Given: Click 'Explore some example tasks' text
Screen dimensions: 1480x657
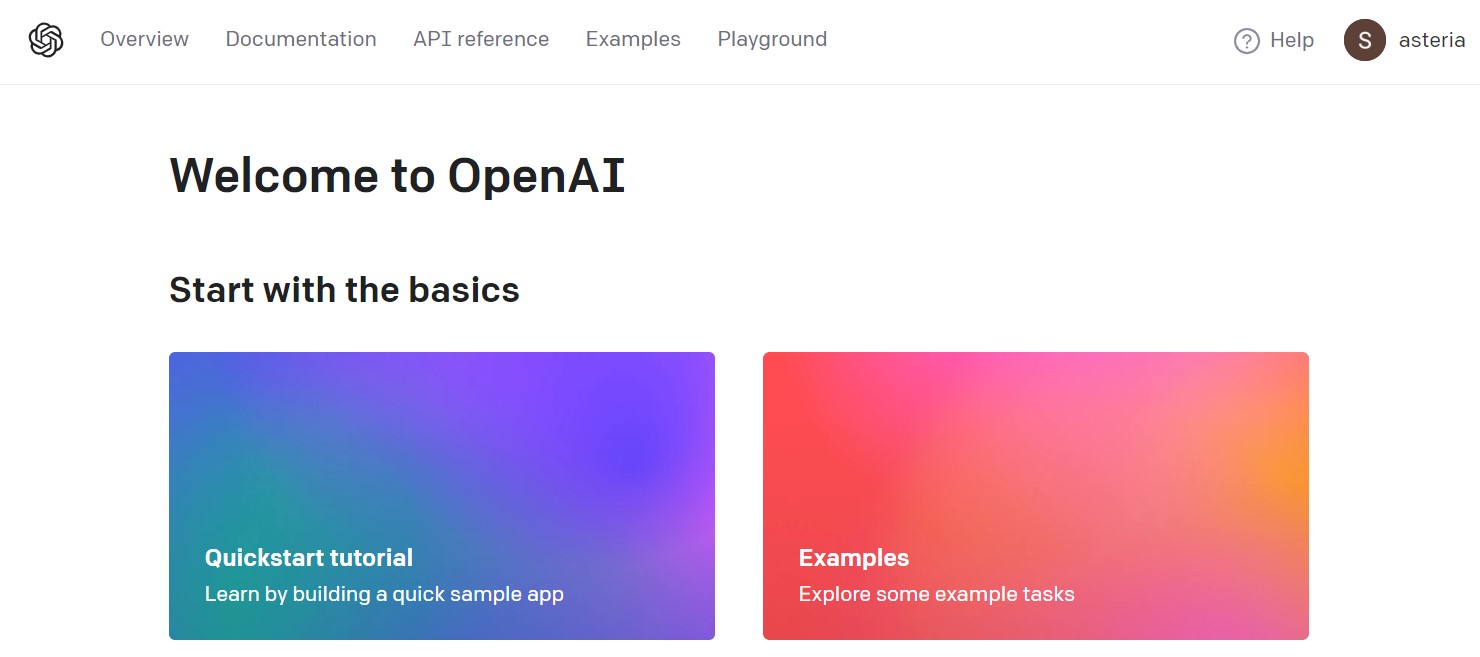Looking at the screenshot, I should coord(936,594).
